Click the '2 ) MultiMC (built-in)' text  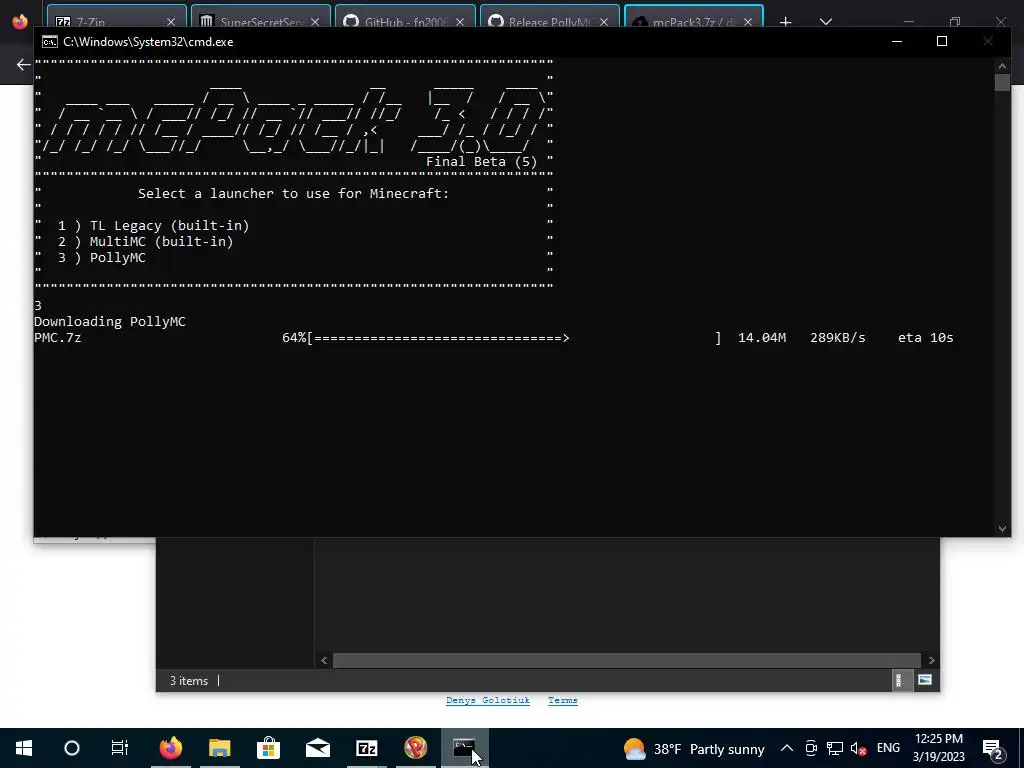click(145, 242)
